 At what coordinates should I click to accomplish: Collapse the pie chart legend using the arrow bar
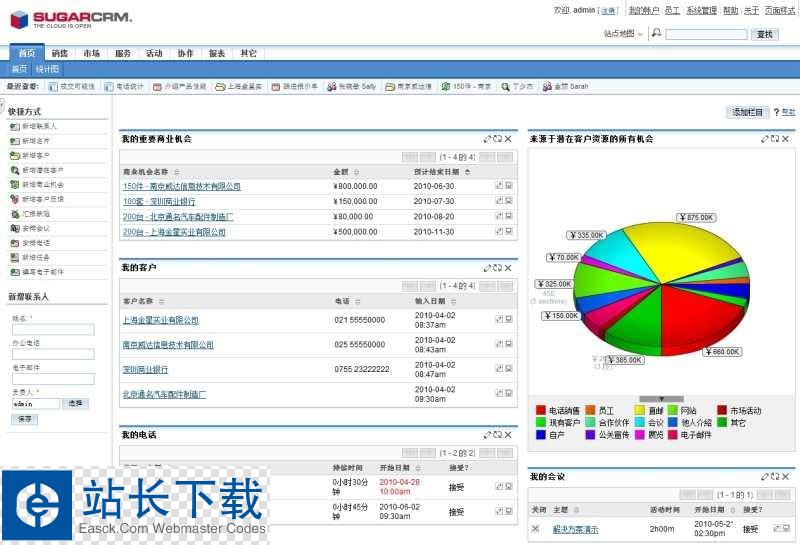click(661, 399)
